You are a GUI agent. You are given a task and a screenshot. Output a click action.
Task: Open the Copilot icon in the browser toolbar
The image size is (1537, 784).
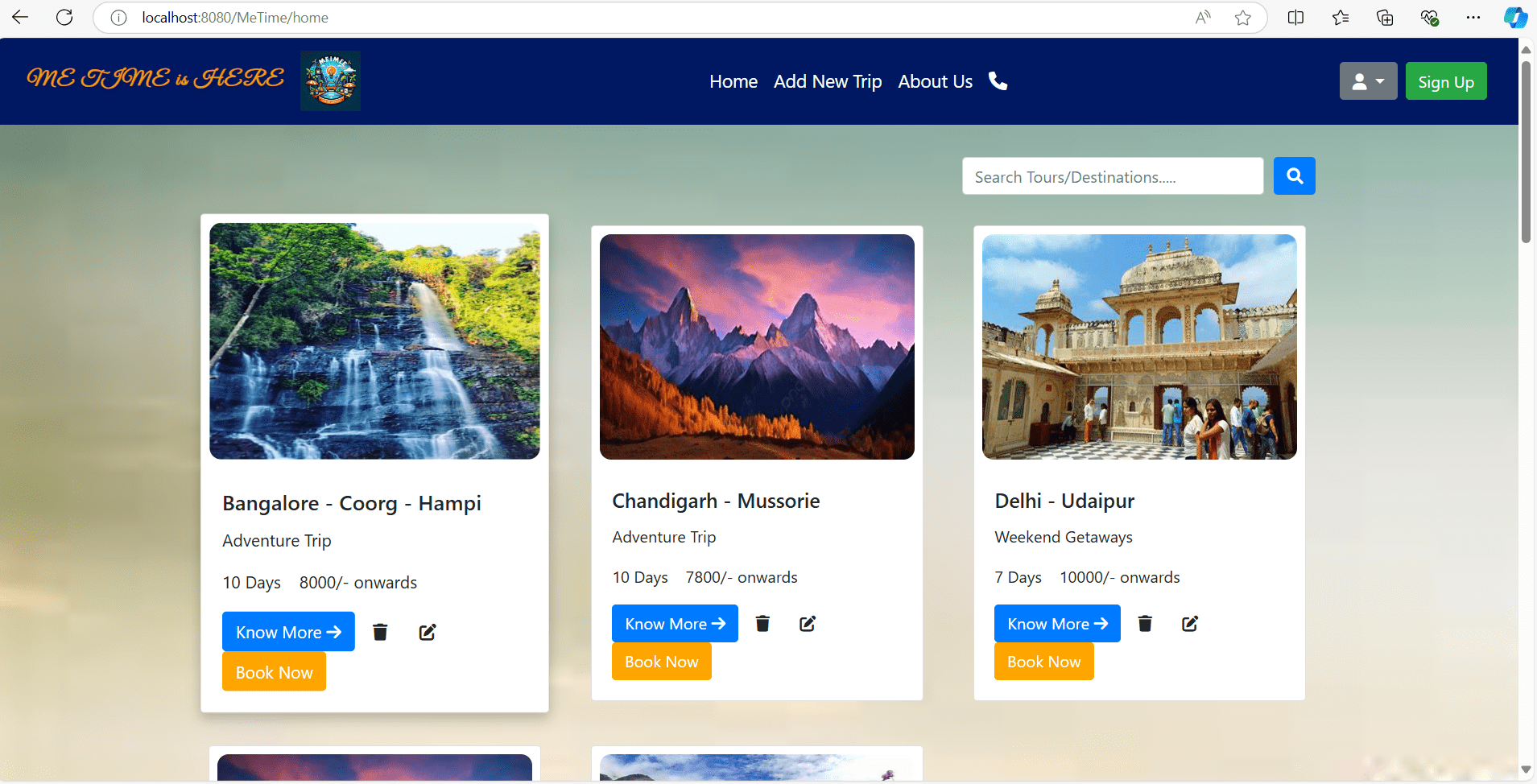[x=1515, y=17]
